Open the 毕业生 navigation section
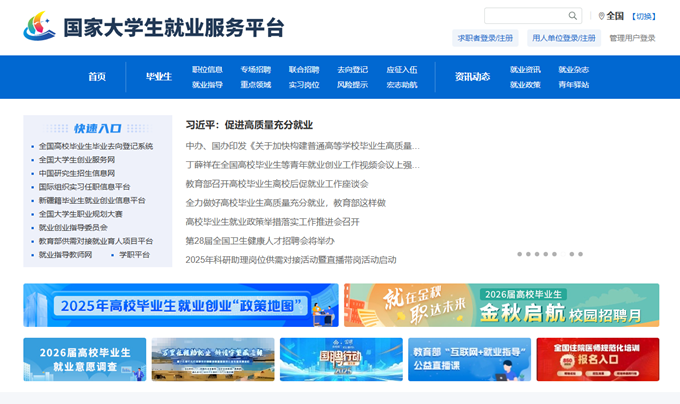The width and height of the screenshot is (680, 404). 159,77
